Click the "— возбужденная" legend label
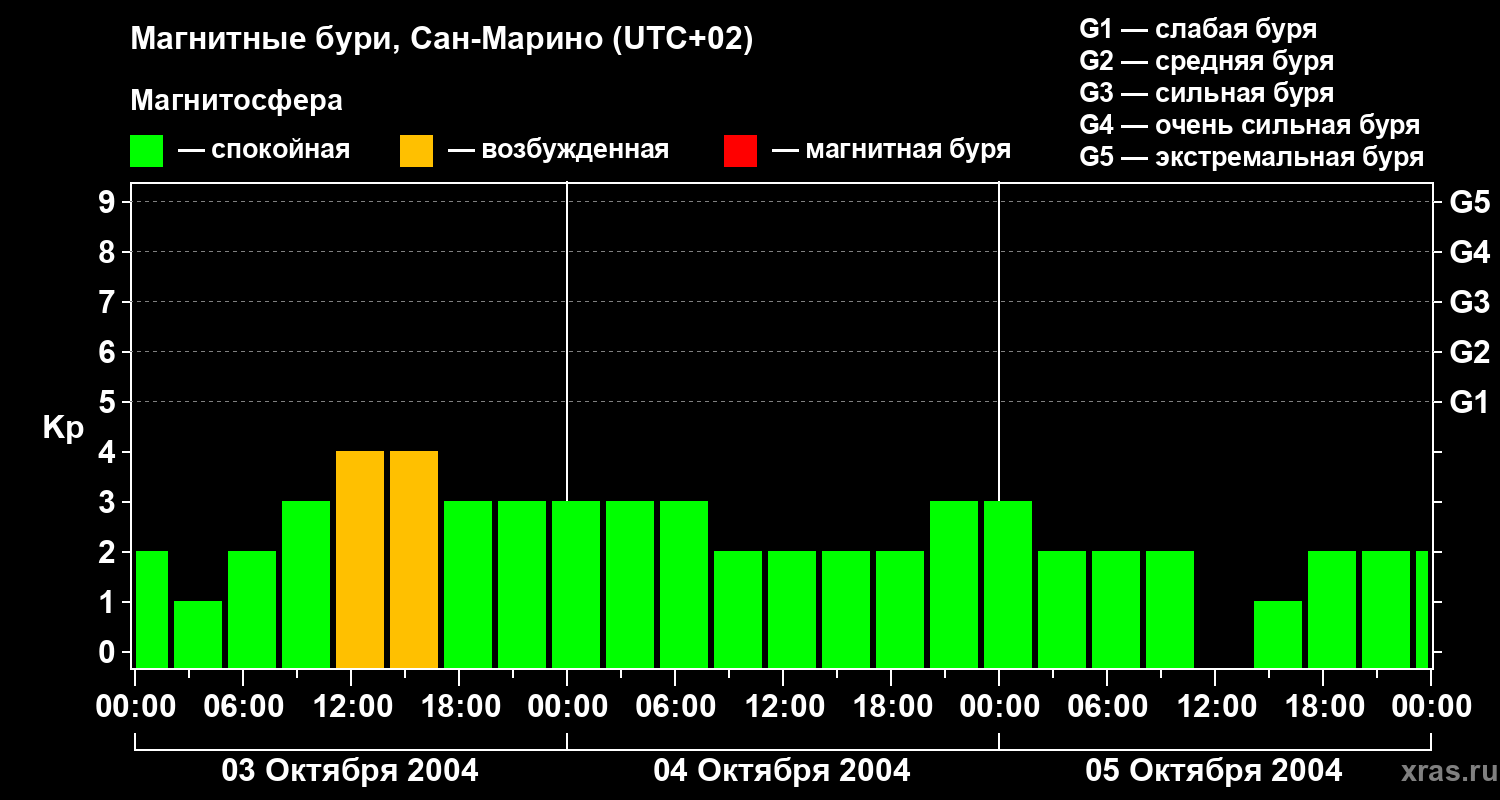Viewport: 1500px width, 800px height. (x=558, y=150)
